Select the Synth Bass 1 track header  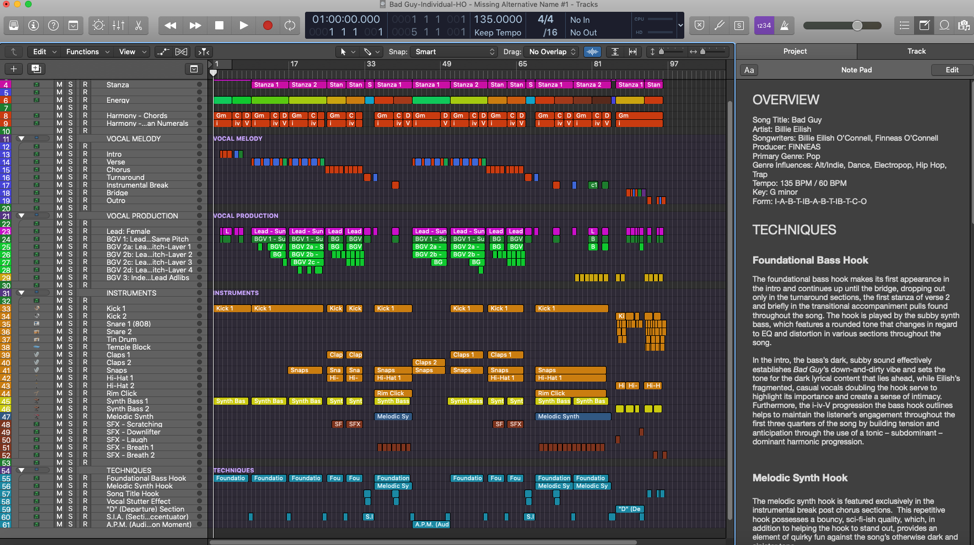[102, 401]
